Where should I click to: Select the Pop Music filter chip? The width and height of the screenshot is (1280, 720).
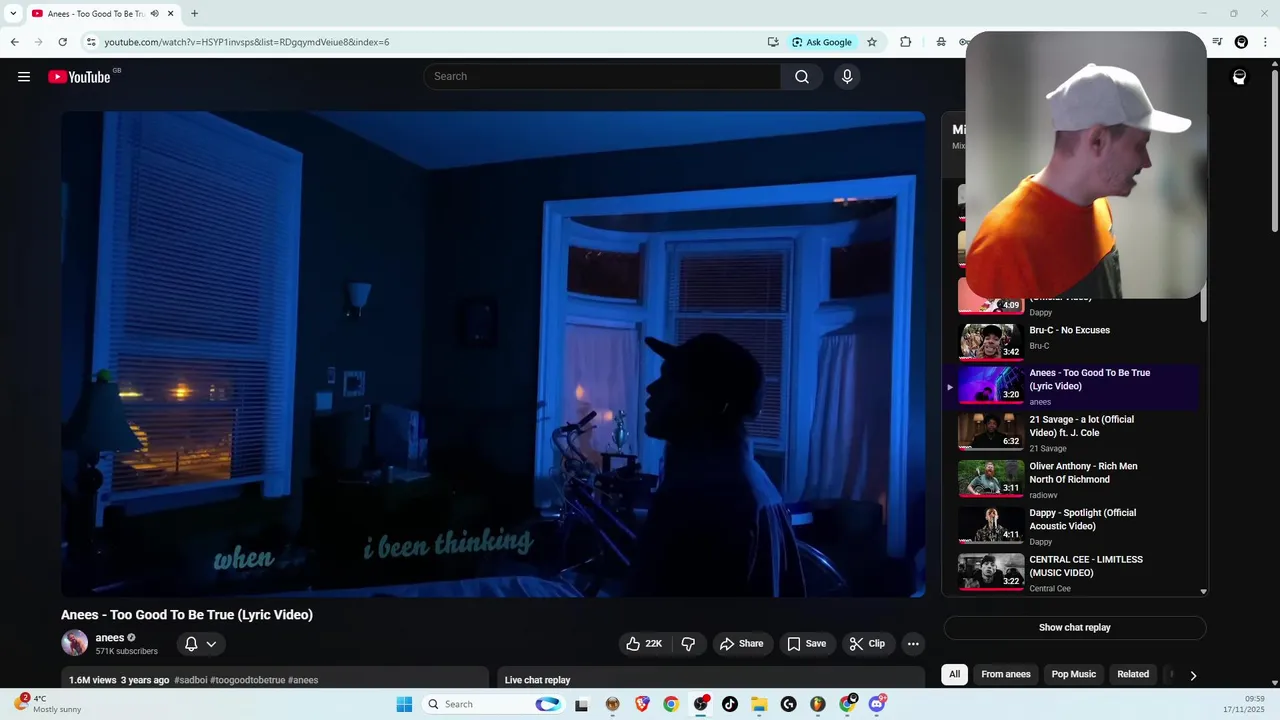tap(1074, 674)
